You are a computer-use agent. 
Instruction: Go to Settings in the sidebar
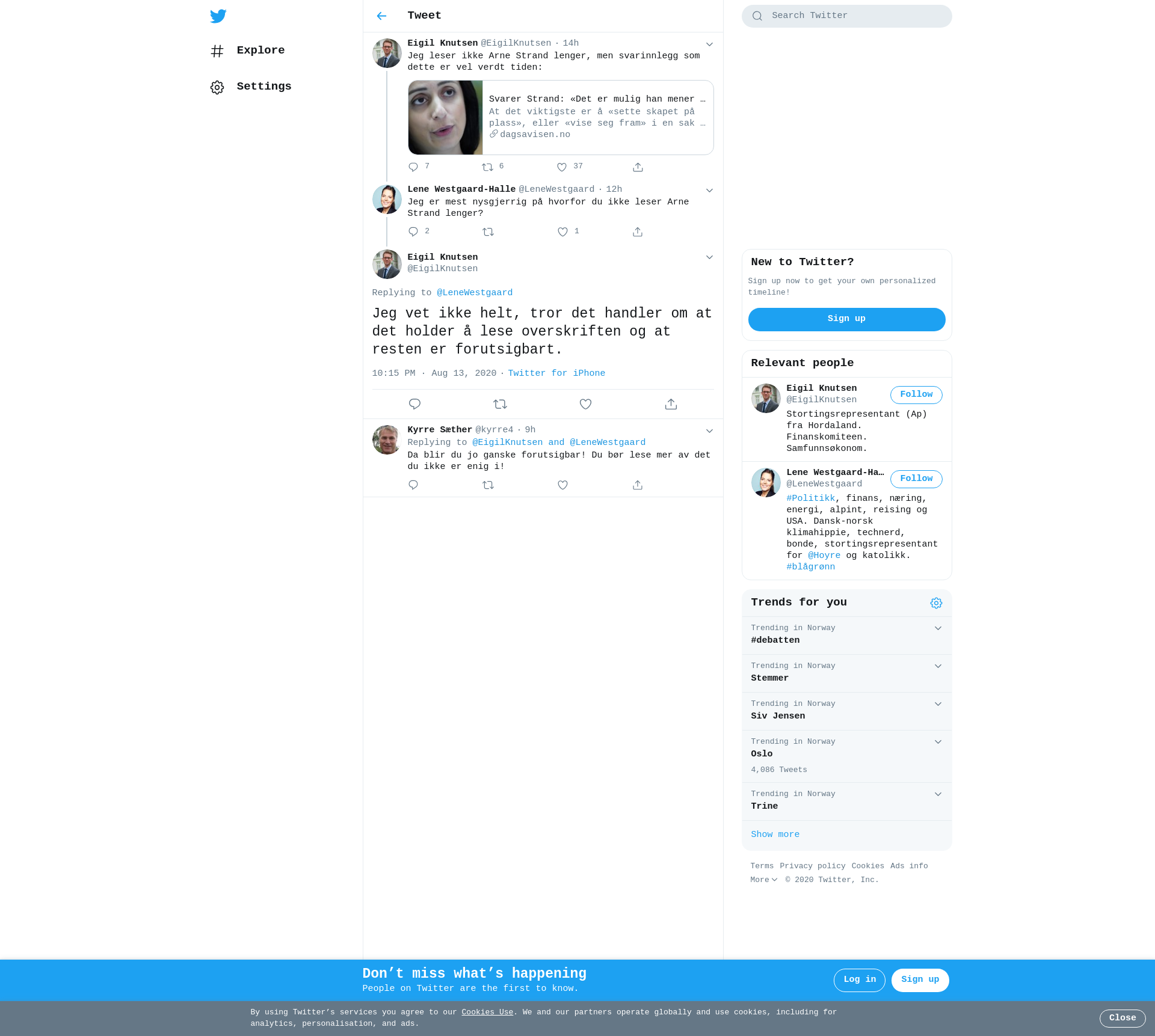click(x=263, y=87)
